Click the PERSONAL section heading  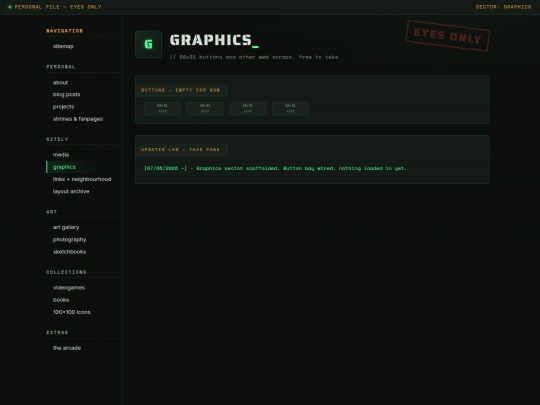click(61, 67)
